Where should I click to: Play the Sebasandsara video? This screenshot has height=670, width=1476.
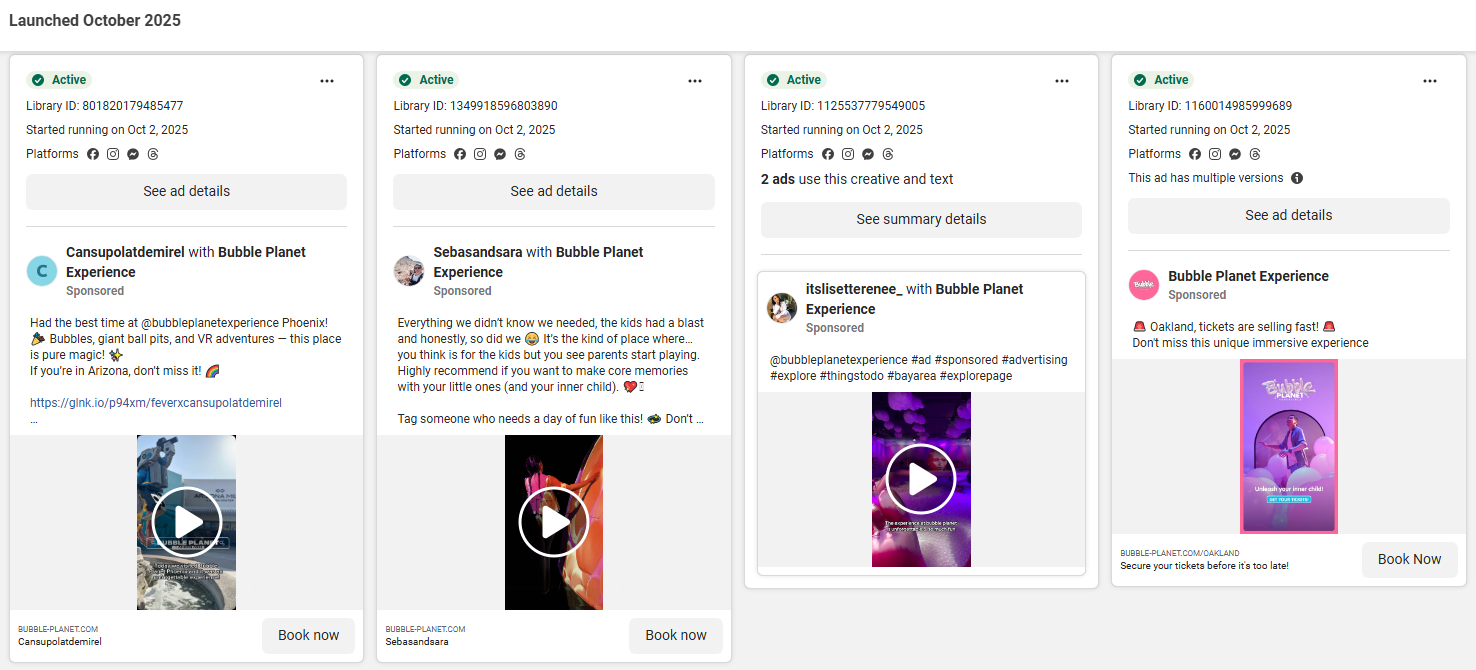click(554, 522)
